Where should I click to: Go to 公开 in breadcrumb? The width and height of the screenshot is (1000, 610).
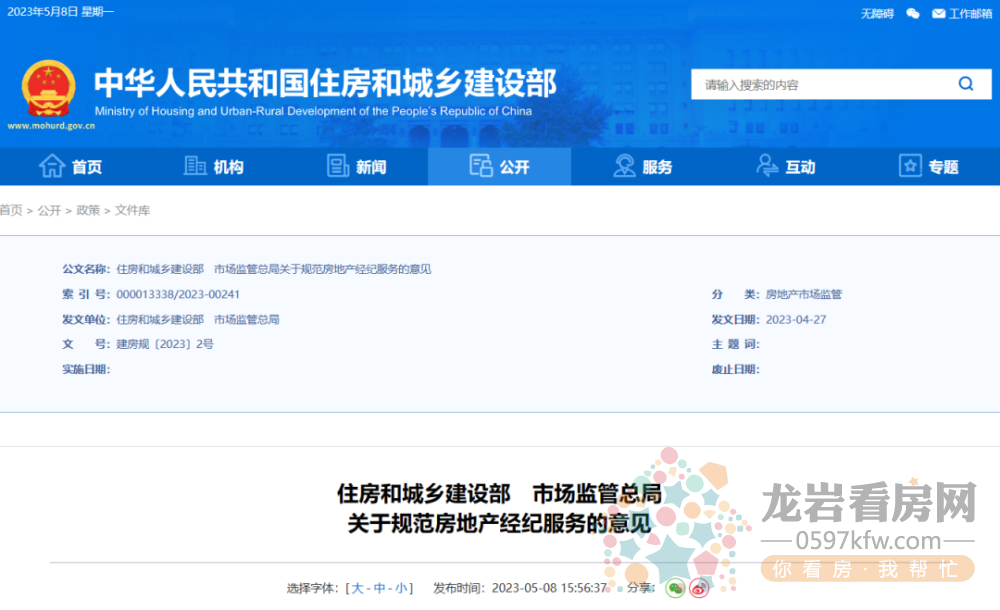pos(49,210)
